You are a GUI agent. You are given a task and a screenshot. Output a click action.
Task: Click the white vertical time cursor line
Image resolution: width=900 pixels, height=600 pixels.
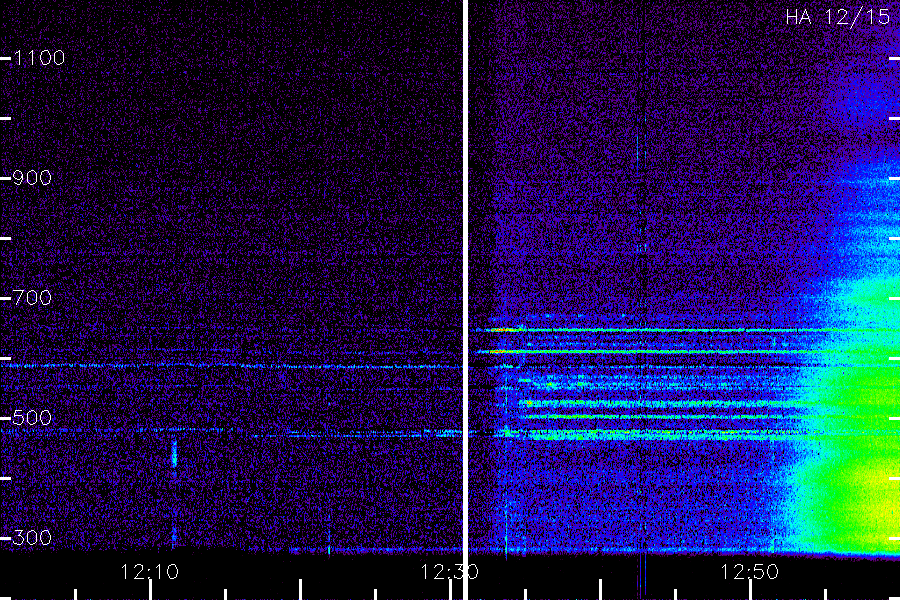[465, 300]
